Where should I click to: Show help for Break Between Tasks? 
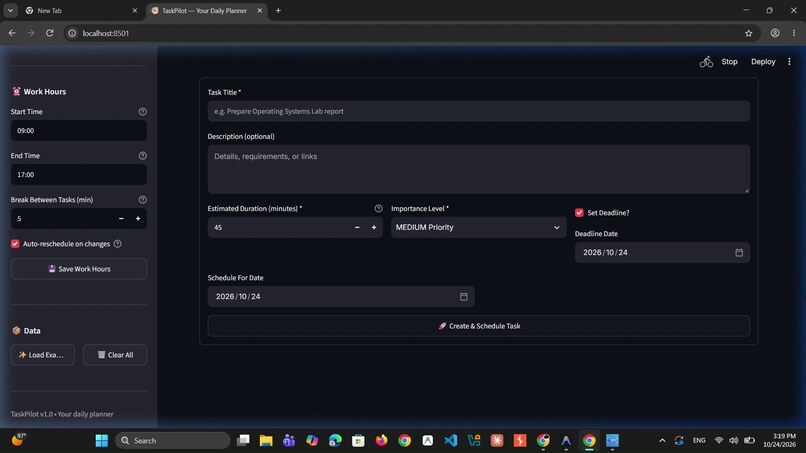click(x=142, y=200)
